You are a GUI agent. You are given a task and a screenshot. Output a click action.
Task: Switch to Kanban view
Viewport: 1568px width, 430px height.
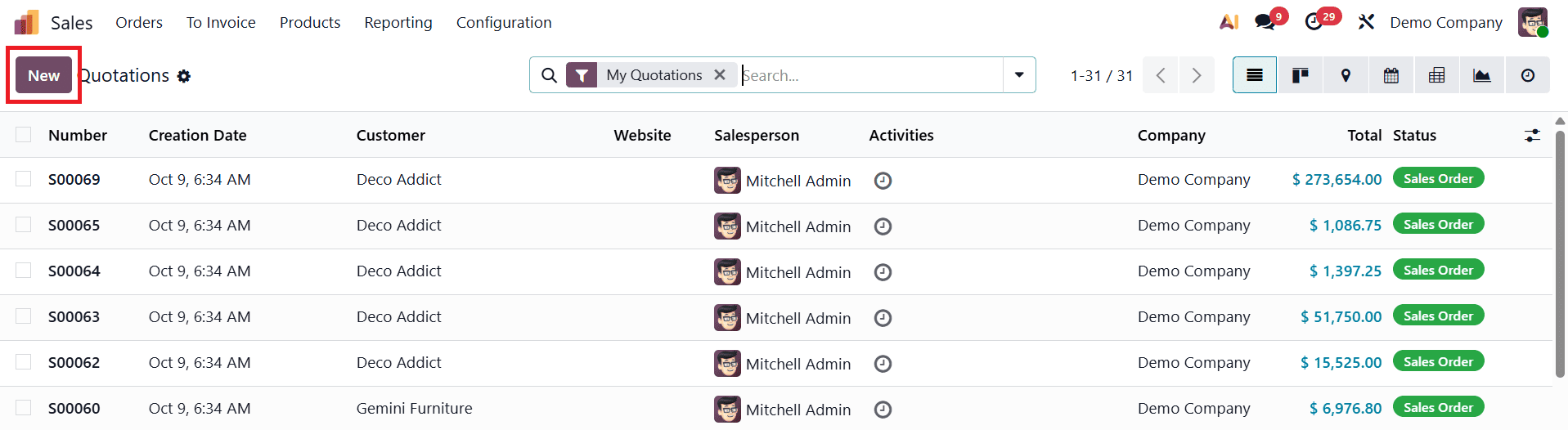click(x=1300, y=75)
